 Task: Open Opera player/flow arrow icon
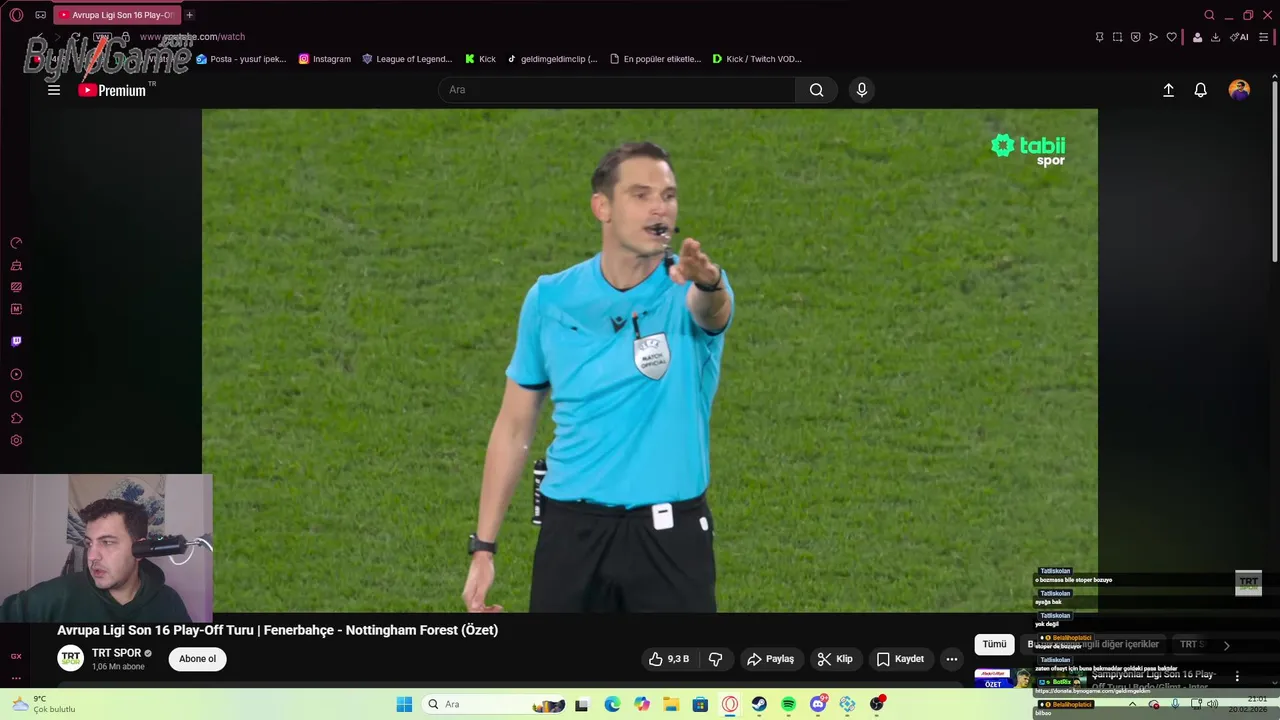point(1153,37)
